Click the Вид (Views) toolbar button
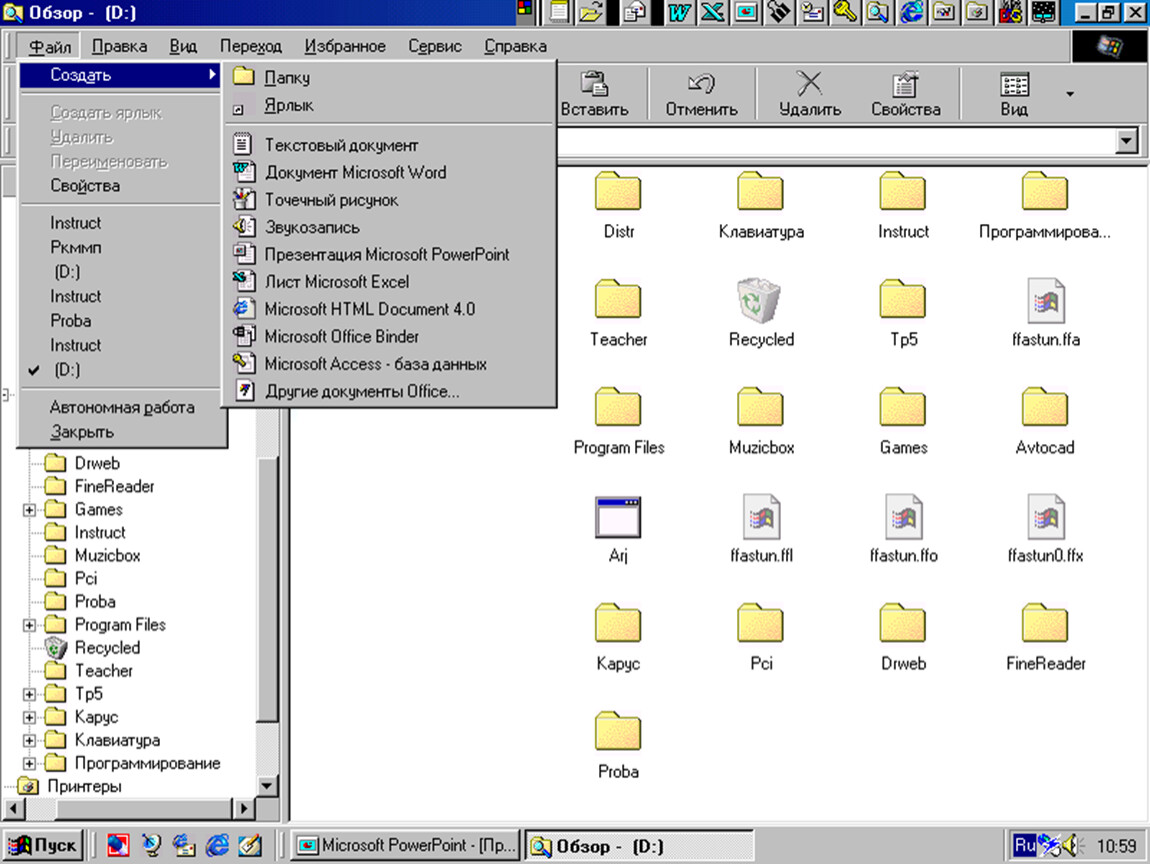The width and height of the screenshot is (1150, 864). pos(1014,94)
